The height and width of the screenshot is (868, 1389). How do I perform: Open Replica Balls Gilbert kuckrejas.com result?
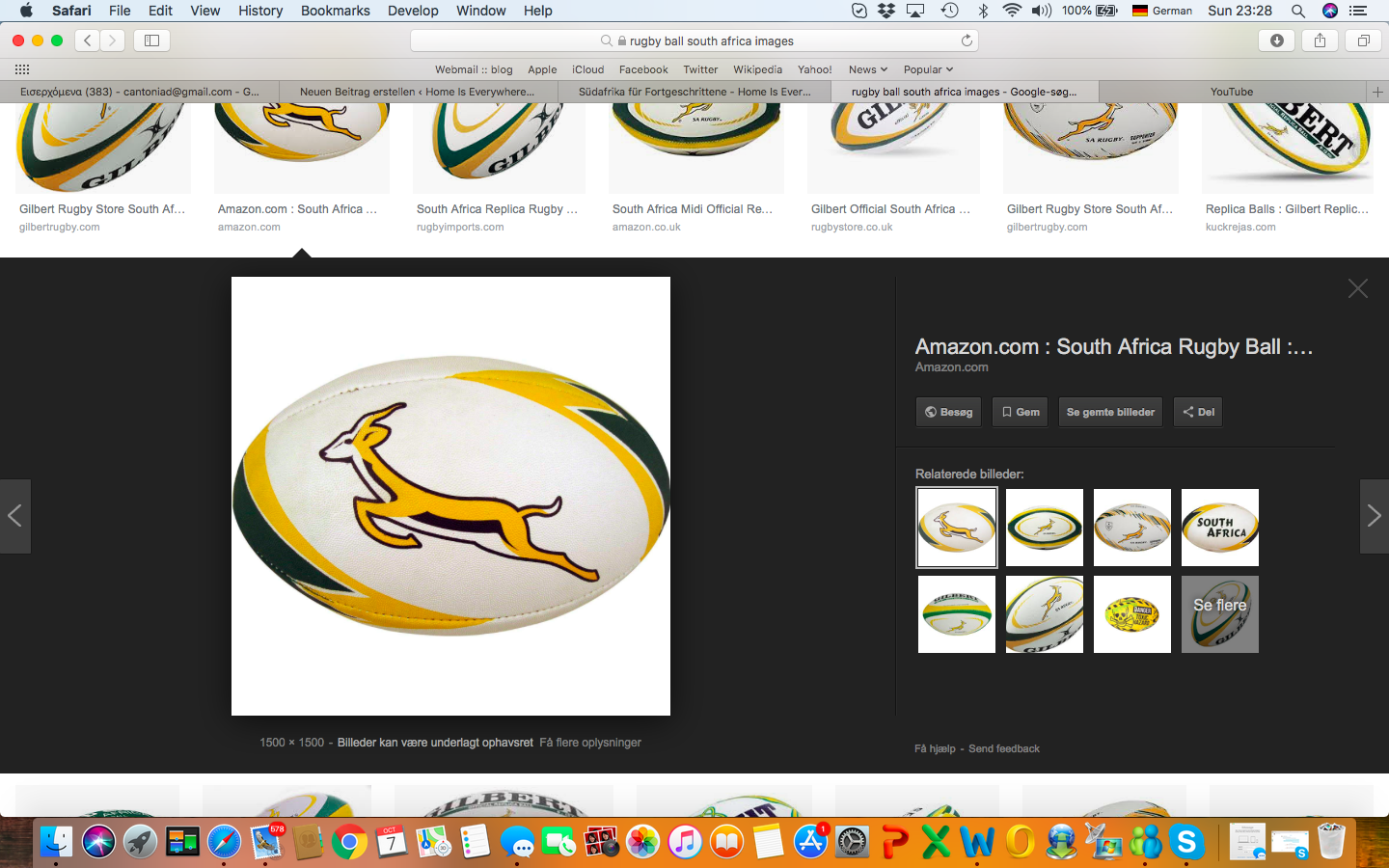(1287, 209)
